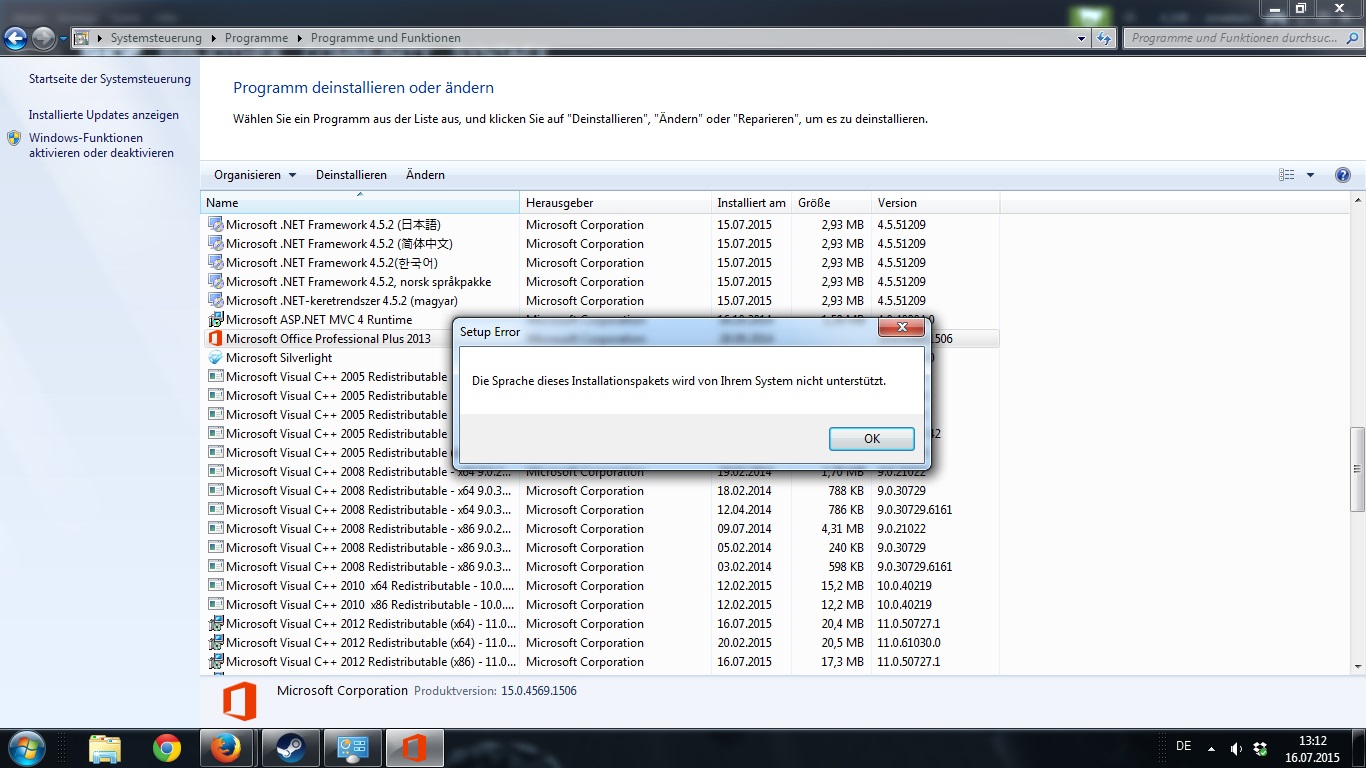Open the Windows Start button
Screen dimensions: 1366x768
click(x=25, y=748)
